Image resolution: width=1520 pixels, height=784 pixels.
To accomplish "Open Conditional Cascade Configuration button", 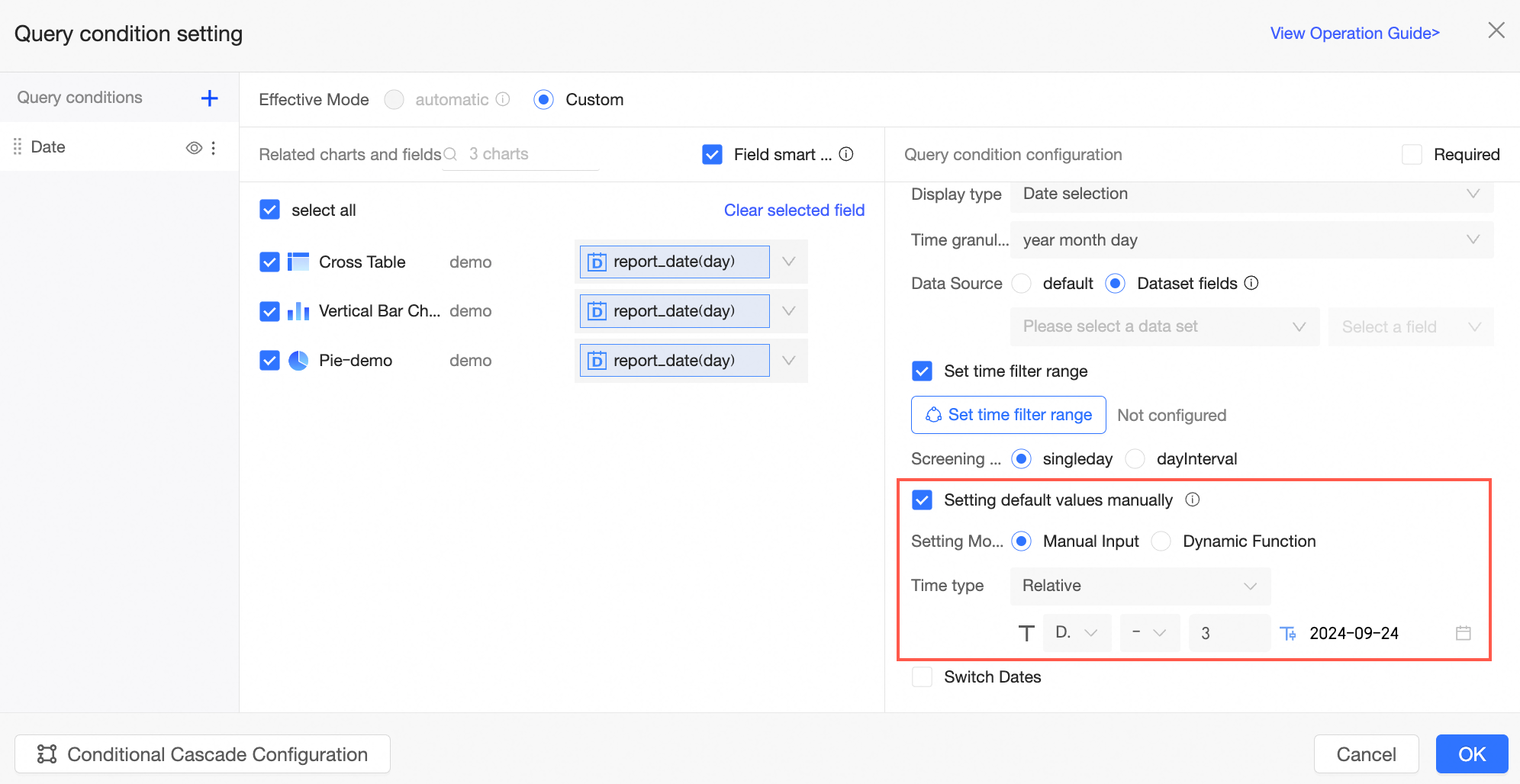I will [x=202, y=754].
